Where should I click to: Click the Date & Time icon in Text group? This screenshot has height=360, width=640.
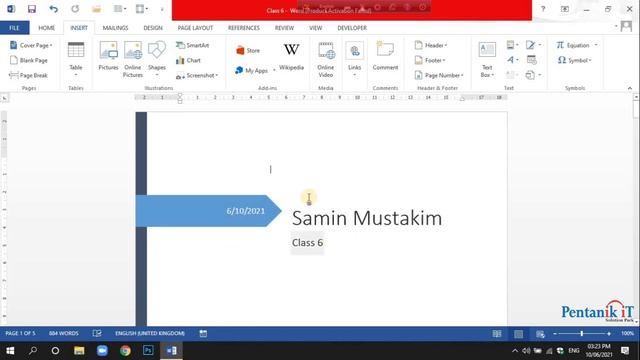tap(531, 60)
